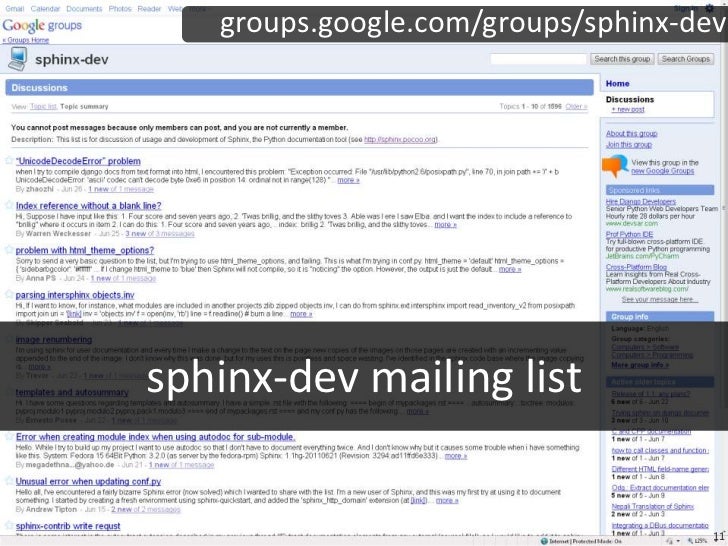Image resolution: width=728 pixels, height=546 pixels.
Task: Expand more of UnicodeDecodeError message preview
Action: click(x=348, y=180)
